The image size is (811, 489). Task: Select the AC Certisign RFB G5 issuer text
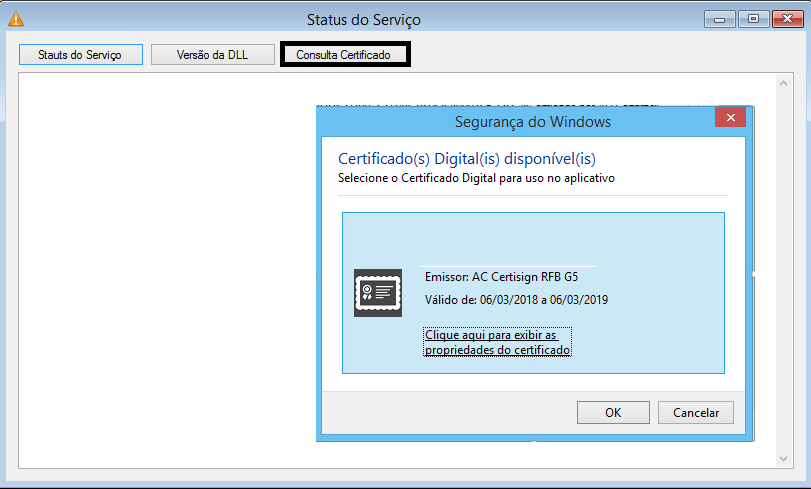[502, 277]
